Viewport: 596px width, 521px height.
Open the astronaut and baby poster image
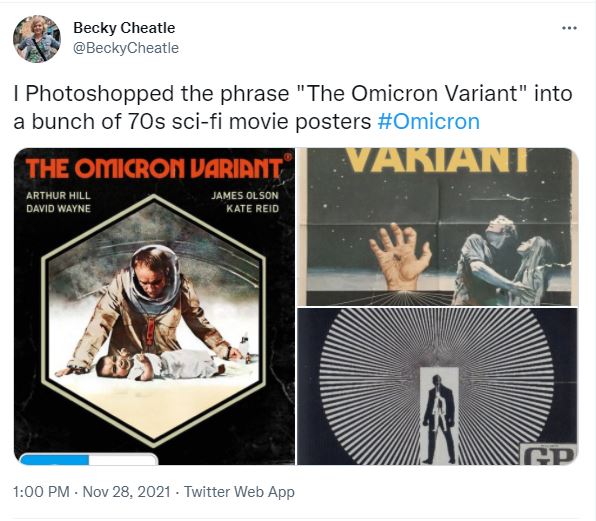[x=154, y=306]
